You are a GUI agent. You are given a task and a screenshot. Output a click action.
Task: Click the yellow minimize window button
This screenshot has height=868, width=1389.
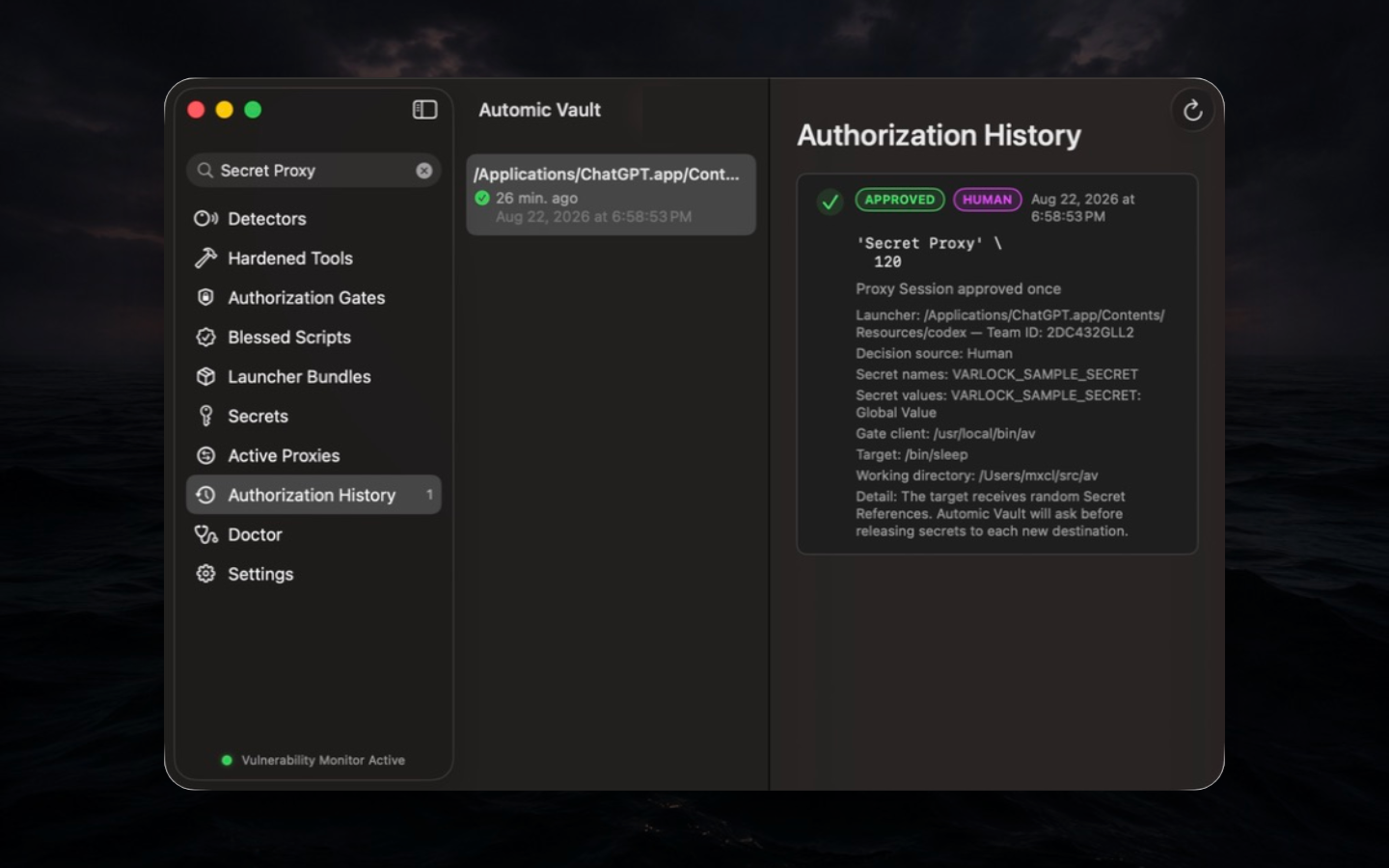click(x=224, y=110)
